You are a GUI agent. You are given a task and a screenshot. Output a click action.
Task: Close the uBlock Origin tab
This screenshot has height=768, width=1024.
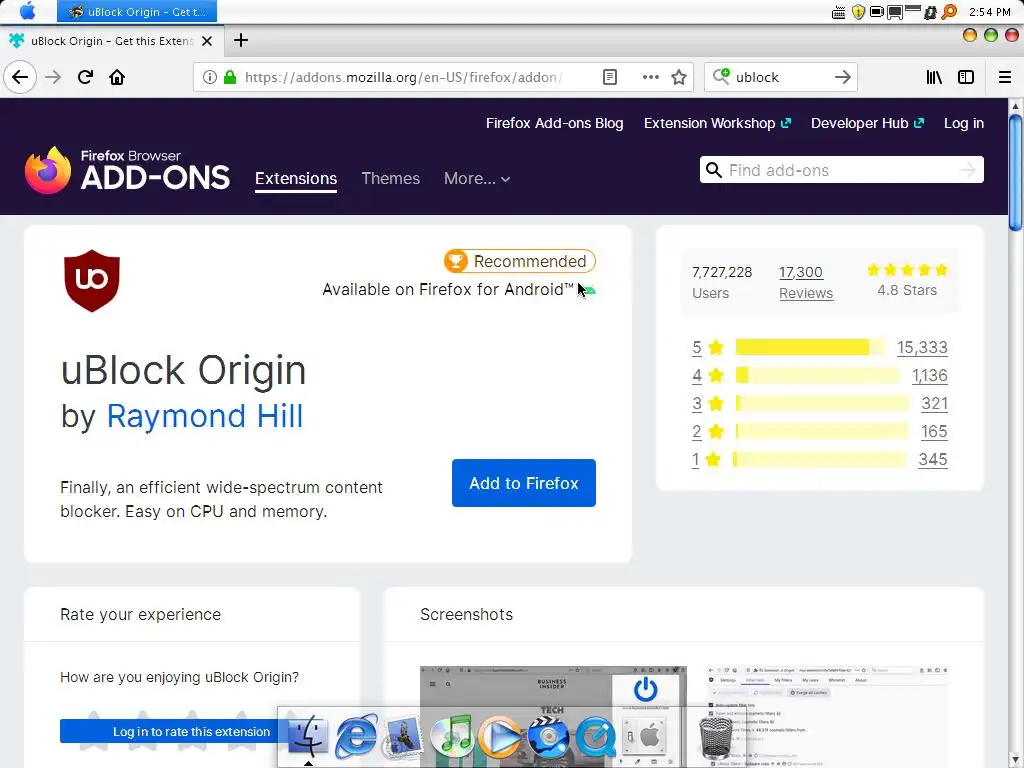click(207, 41)
